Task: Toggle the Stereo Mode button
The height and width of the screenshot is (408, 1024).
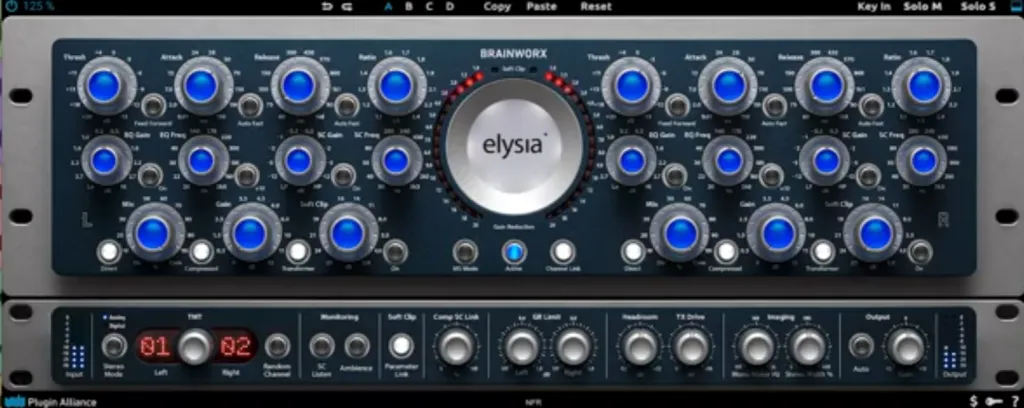Action: tap(114, 346)
